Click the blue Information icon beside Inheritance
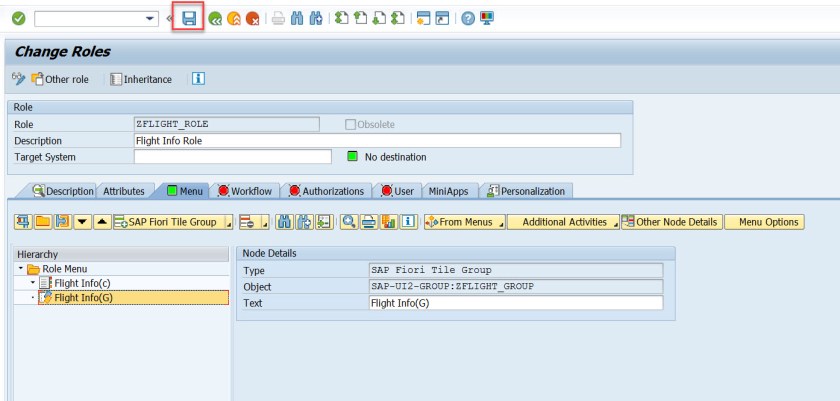This screenshot has width=840, height=401. pyautogui.click(x=198, y=79)
